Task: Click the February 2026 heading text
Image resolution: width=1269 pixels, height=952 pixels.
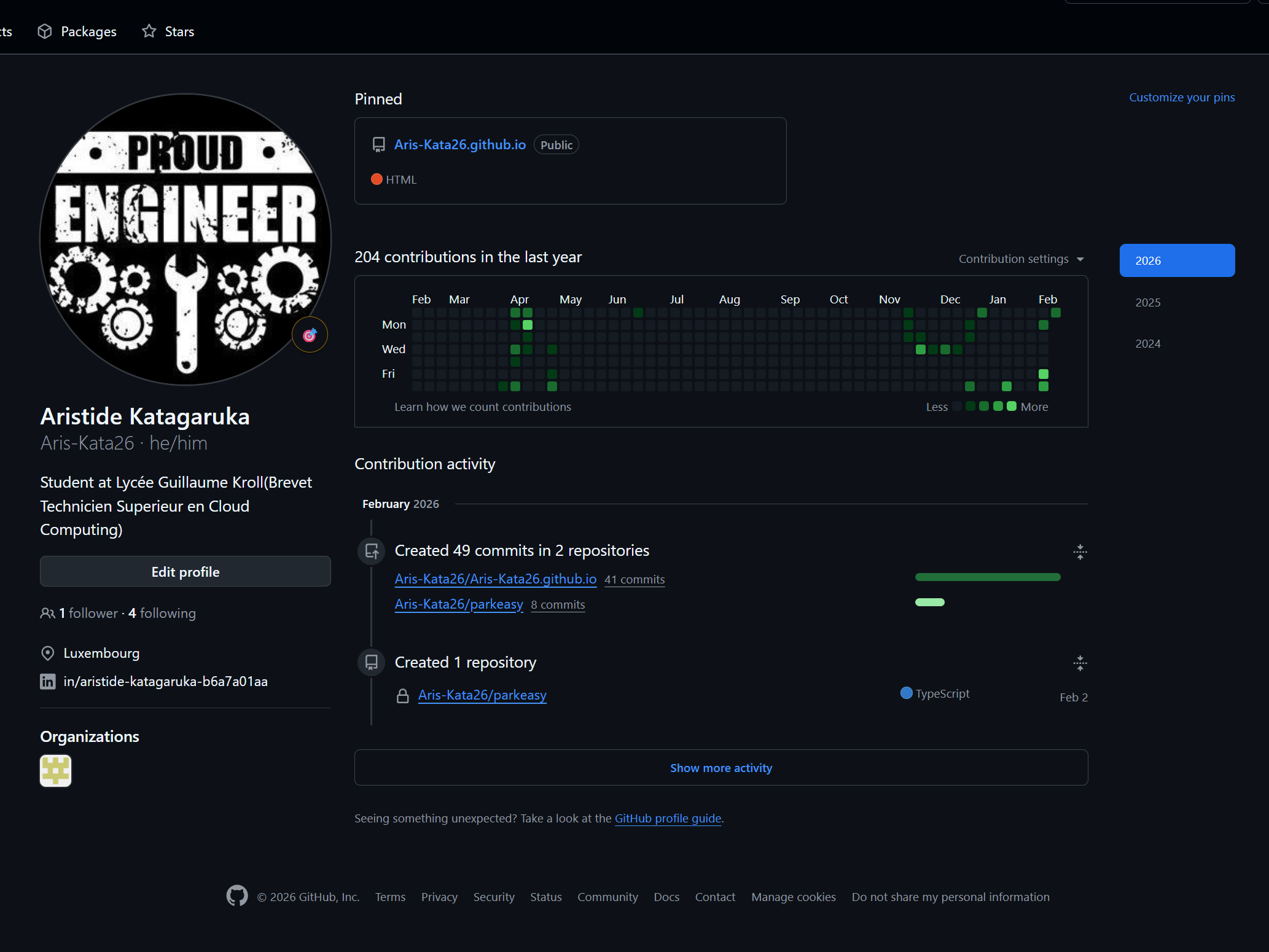Action: pos(400,504)
